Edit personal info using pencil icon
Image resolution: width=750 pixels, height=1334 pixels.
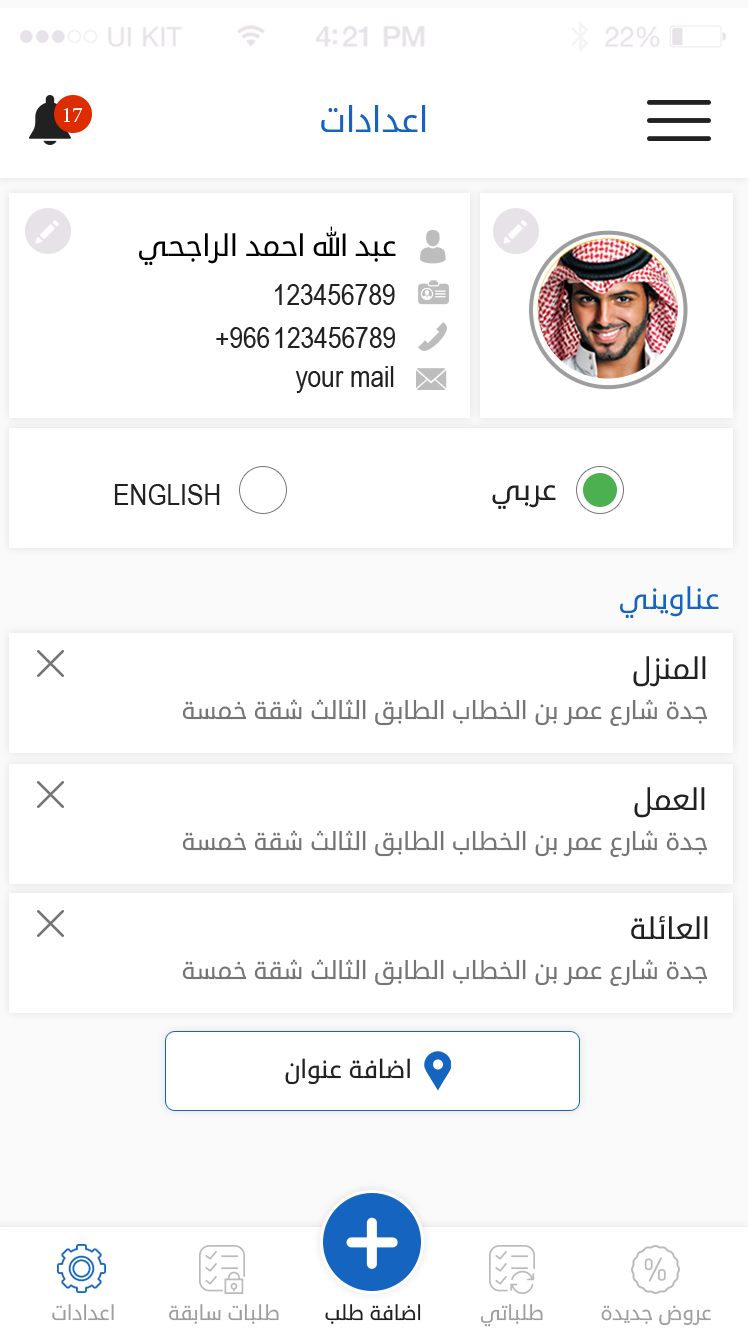[x=48, y=232]
